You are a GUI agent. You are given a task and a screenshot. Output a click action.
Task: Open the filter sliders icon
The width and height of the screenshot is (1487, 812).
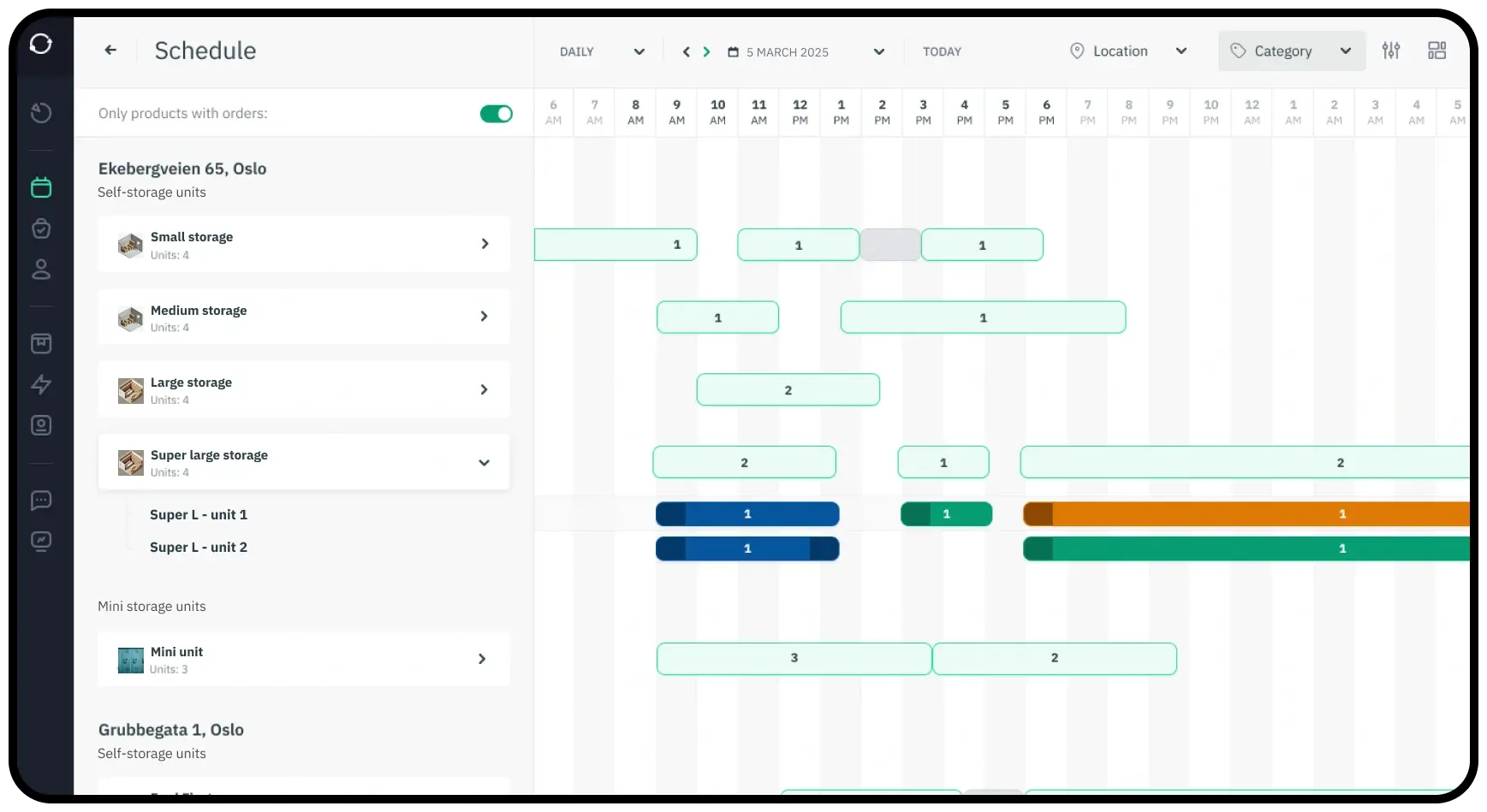(x=1391, y=51)
